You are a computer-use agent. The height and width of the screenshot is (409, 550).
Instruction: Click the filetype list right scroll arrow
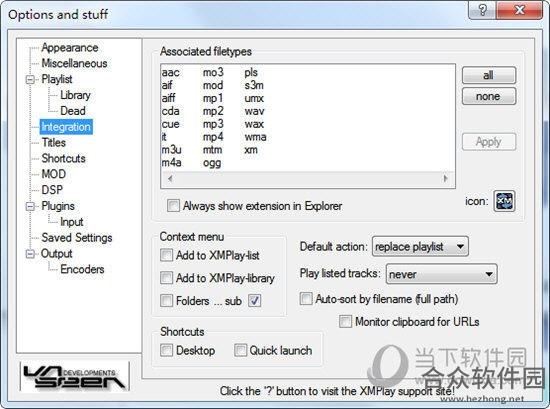pos(446,178)
